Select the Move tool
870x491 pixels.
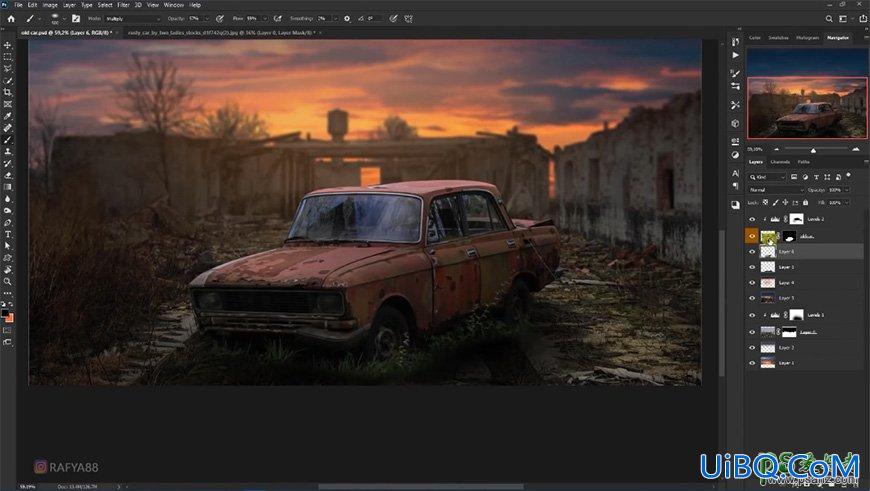[x=8, y=45]
